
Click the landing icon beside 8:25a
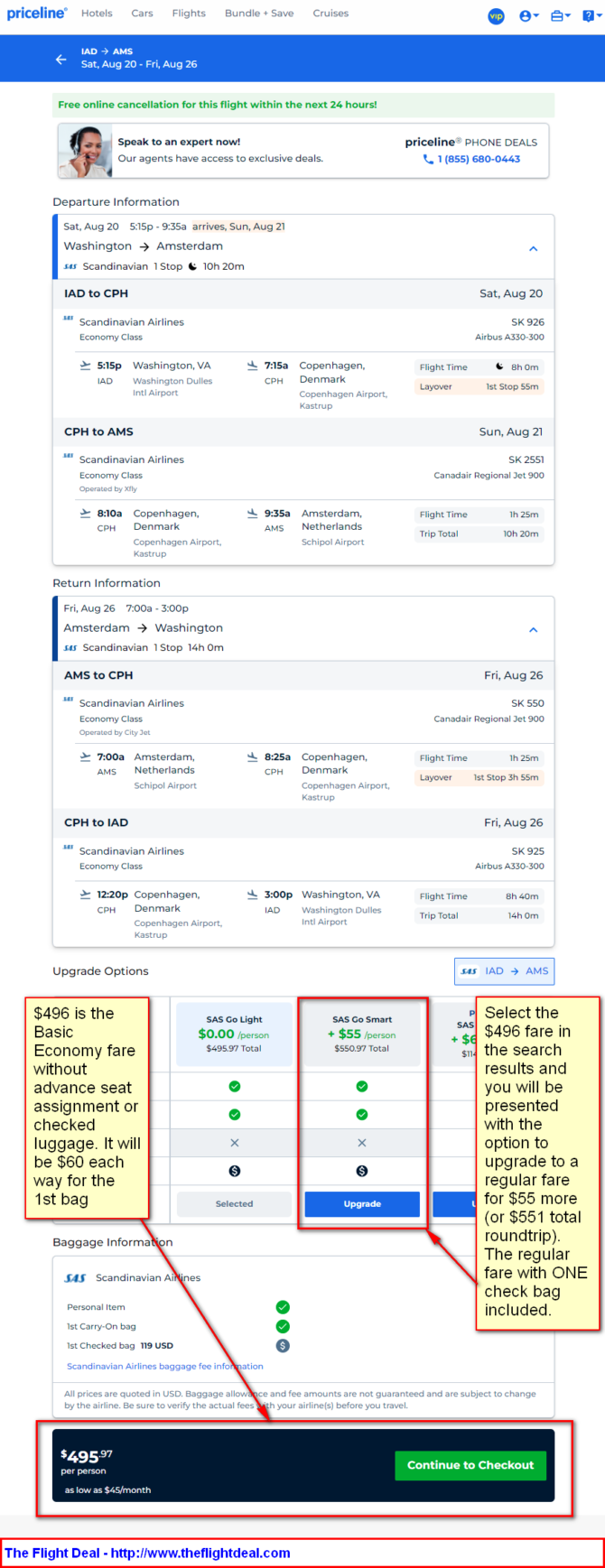point(252,756)
